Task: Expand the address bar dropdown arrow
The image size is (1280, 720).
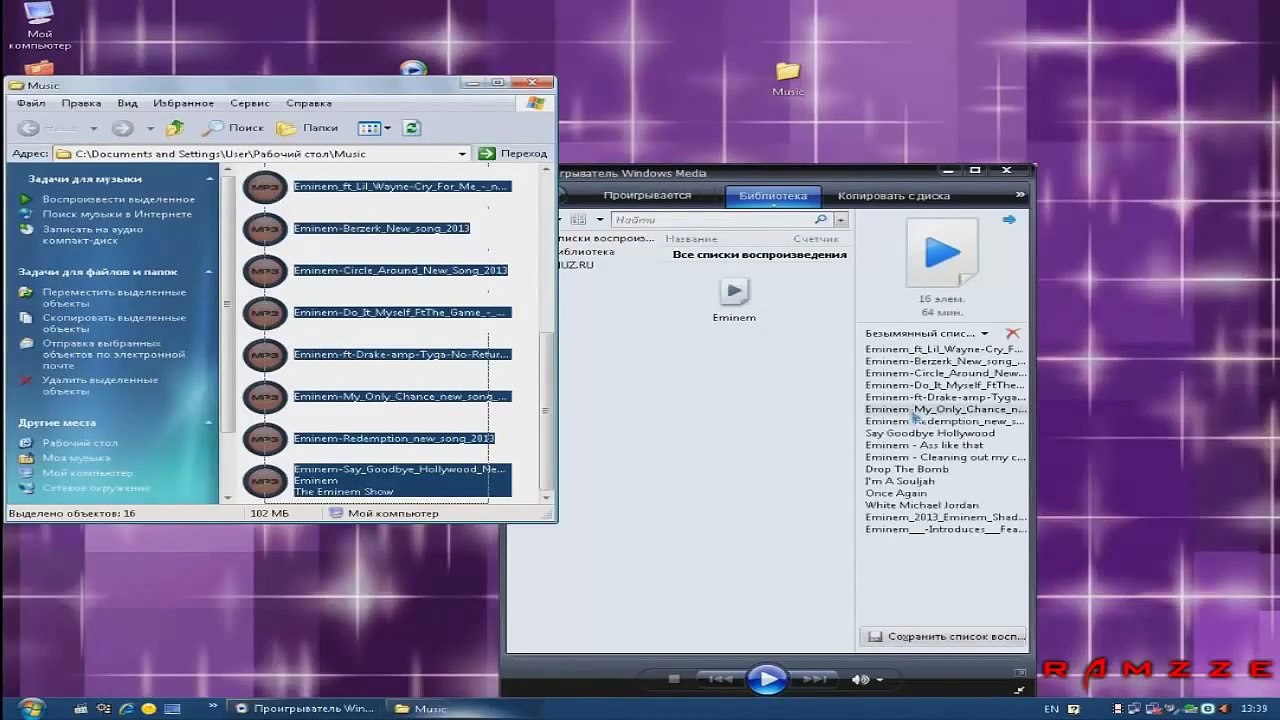Action: (x=462, y=154)
